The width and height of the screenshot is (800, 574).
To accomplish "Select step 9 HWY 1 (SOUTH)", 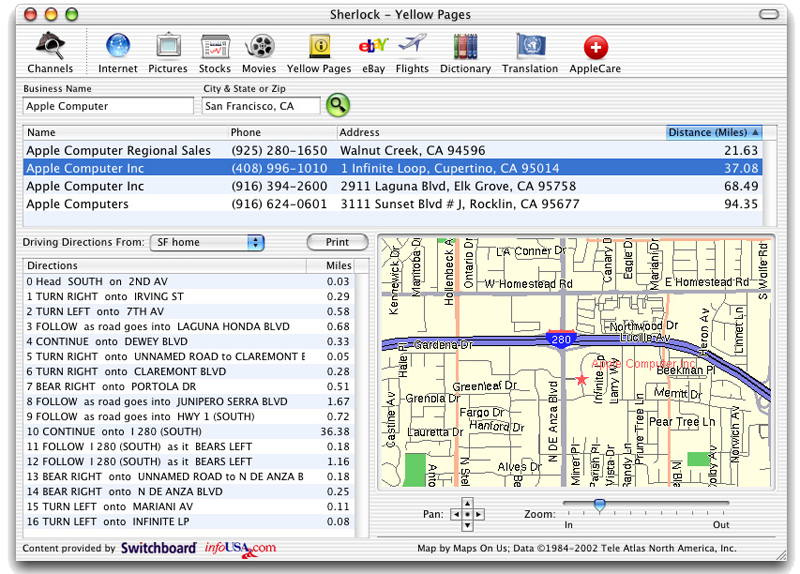I will 189,417.
